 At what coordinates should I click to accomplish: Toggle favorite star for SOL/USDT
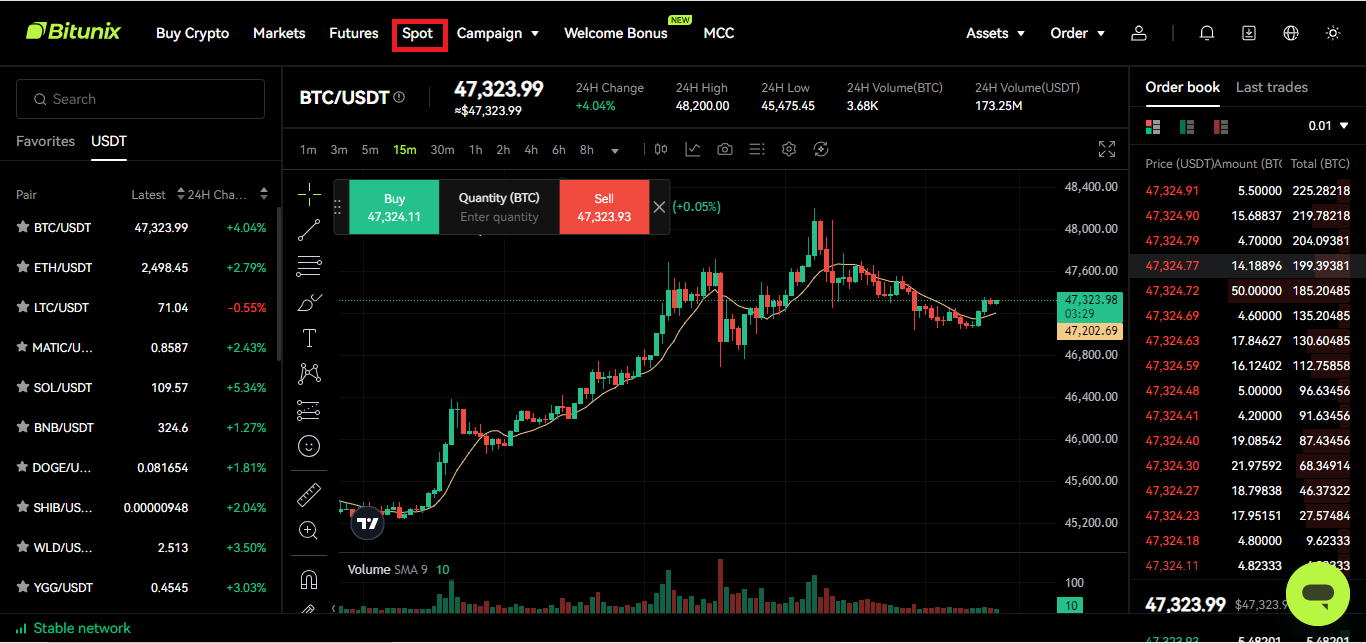pos(22,387)
